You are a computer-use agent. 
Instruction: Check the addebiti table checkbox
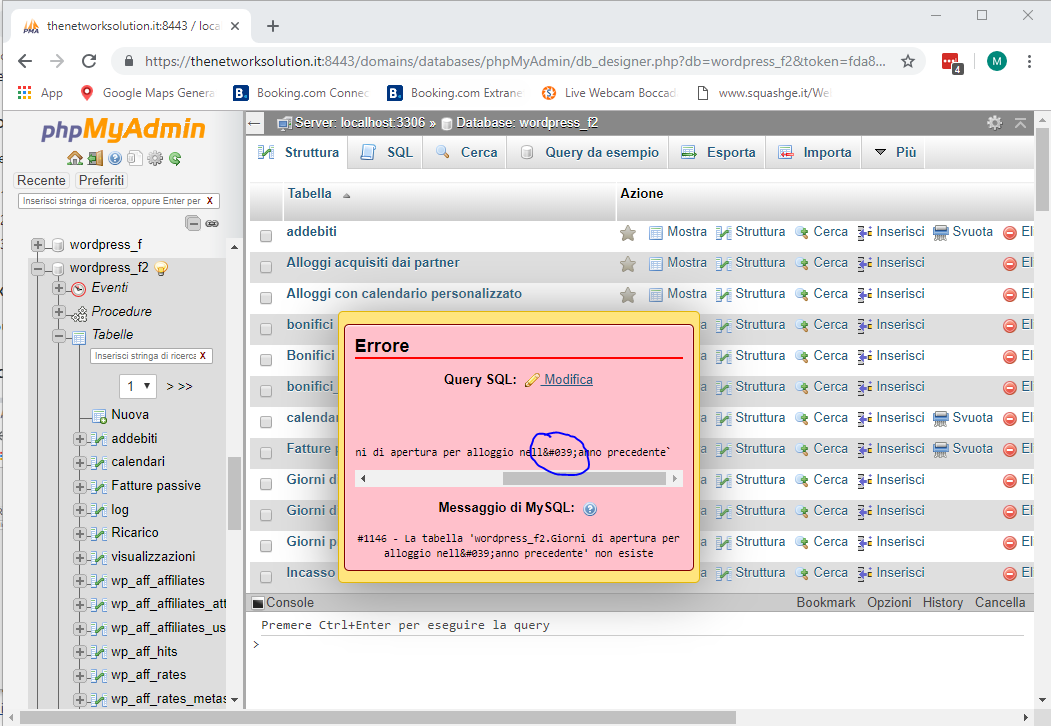(266, 236)
